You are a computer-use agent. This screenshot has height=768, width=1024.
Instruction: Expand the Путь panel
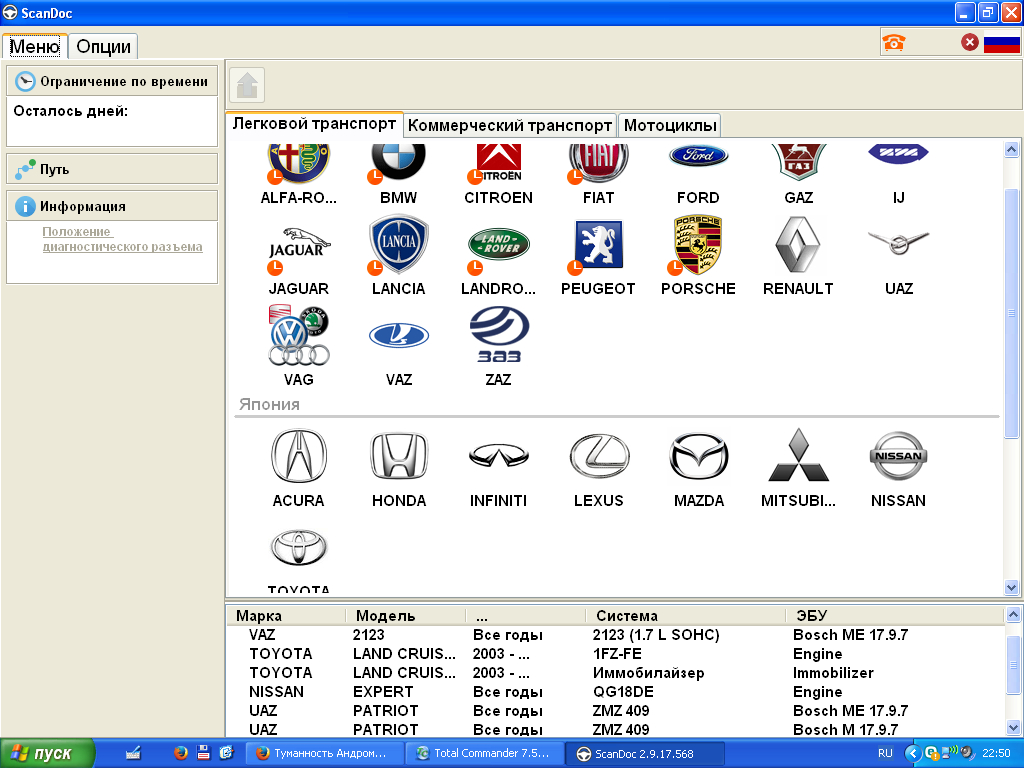click(112, 169)
